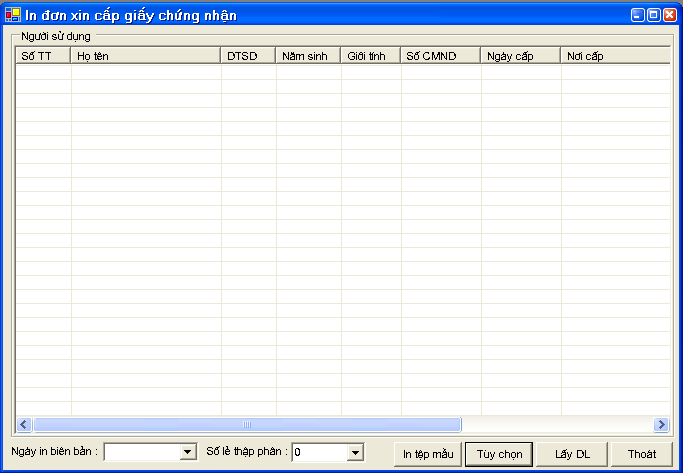The width and height of the screenshot is (683, 473).
Task: Click the Số CMND column header
Action: point(440,56)
